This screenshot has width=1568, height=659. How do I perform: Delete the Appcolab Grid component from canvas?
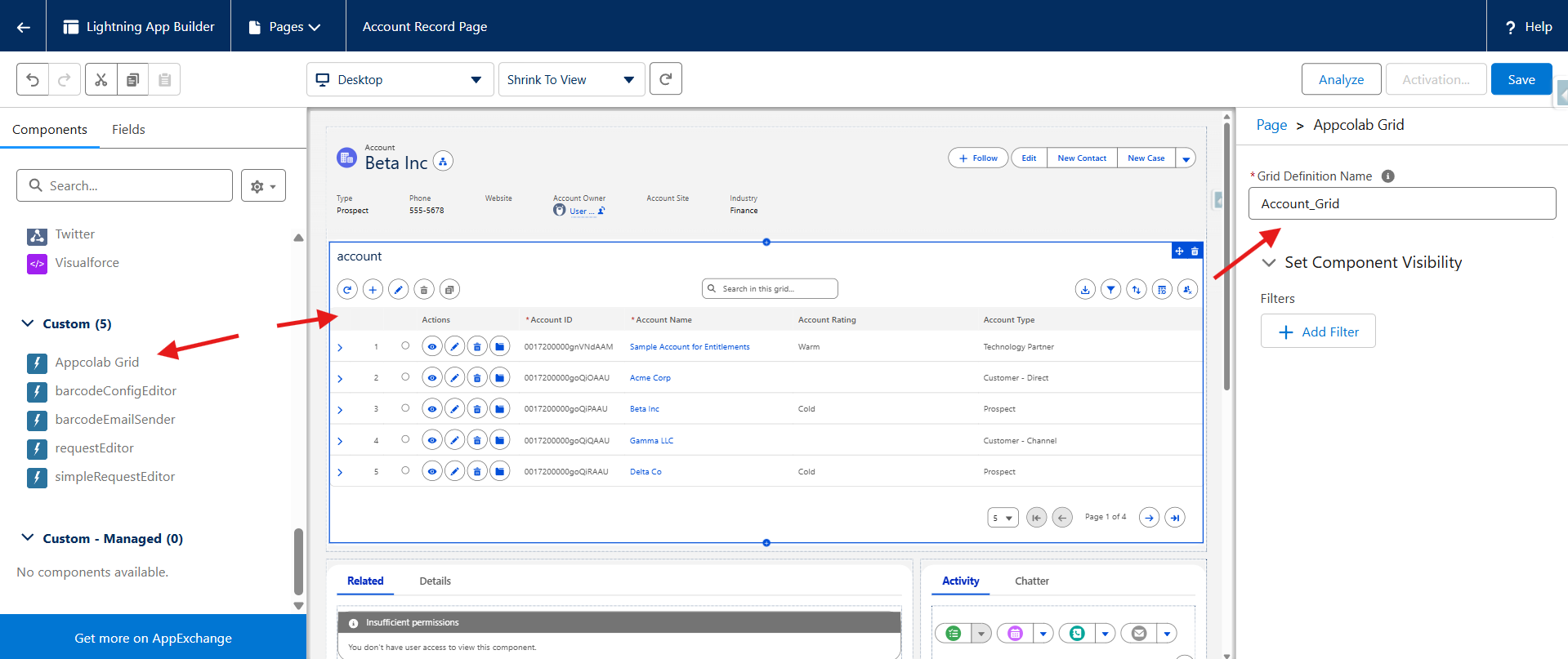coord(1195,252)
